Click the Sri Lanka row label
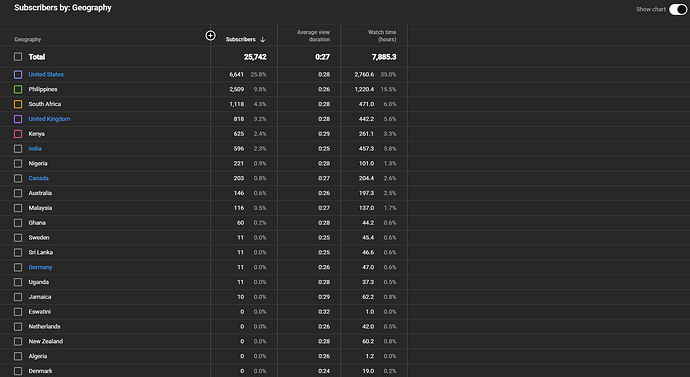 click(41, 253)
